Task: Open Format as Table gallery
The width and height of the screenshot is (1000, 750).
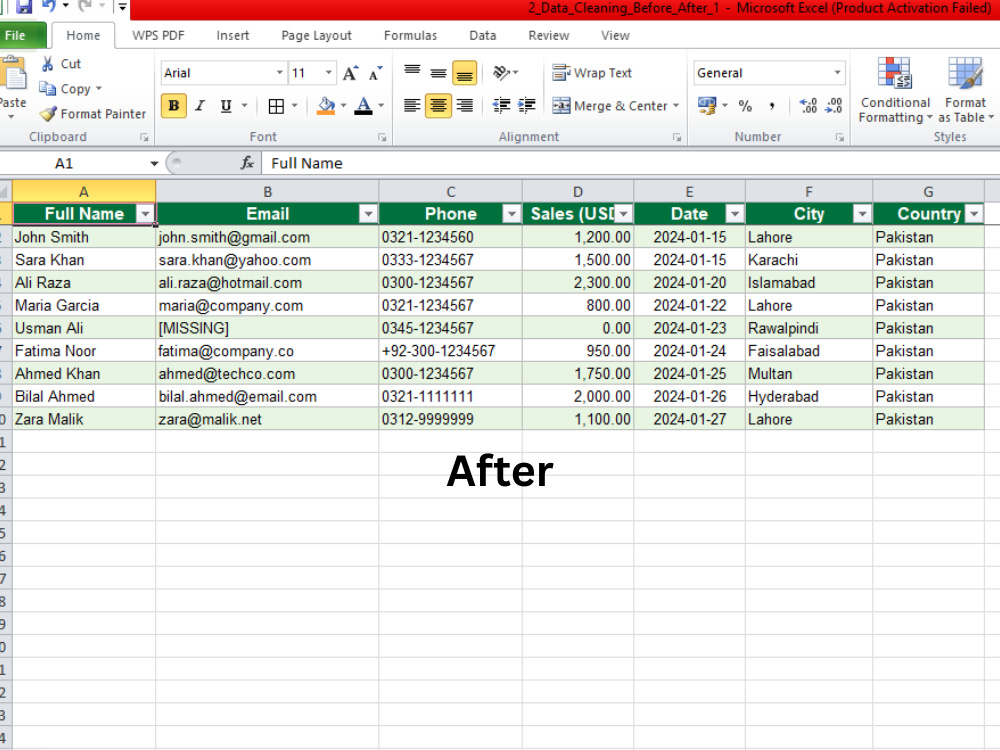Action: tap(966, 90)
